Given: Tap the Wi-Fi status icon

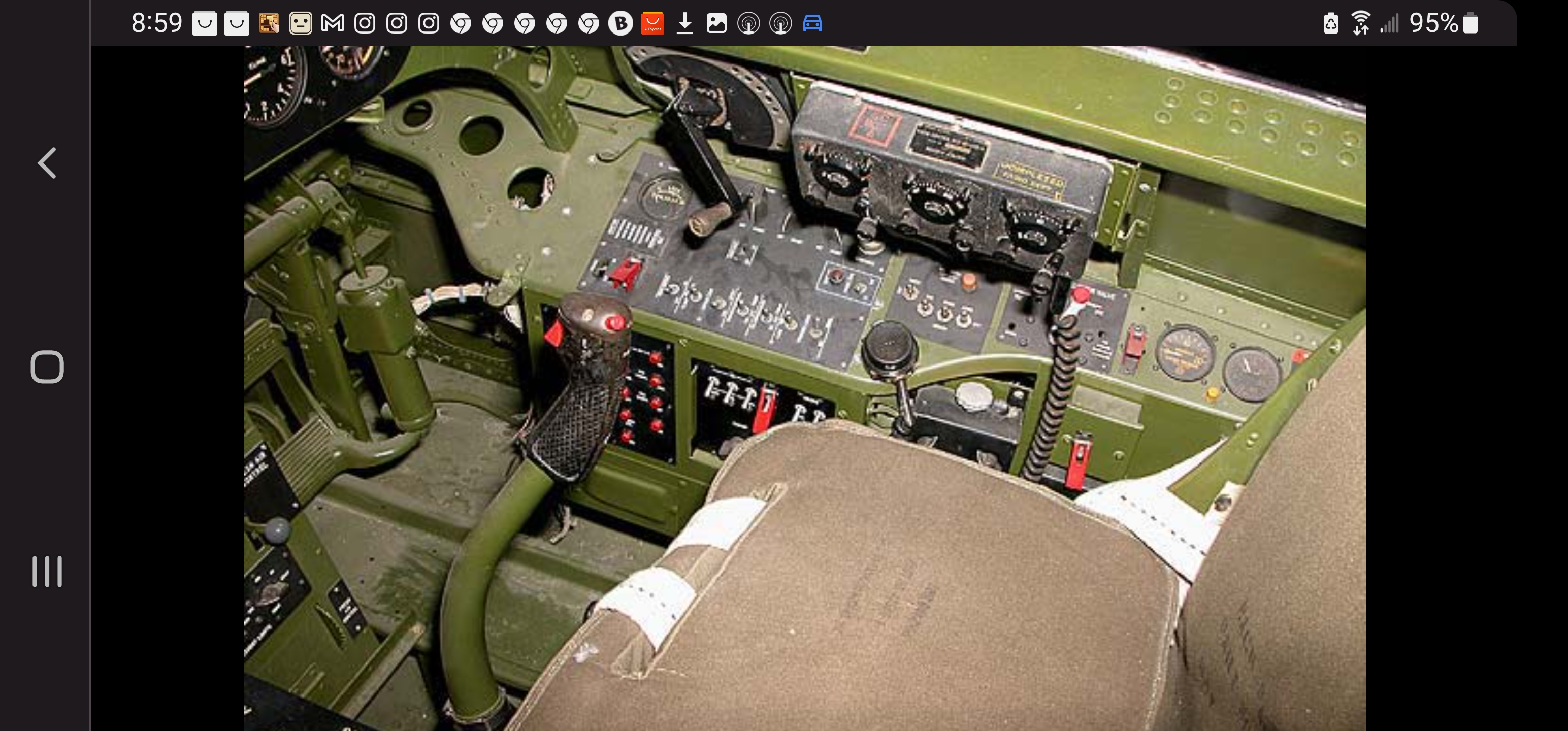Looking at the screenshot, I should (1360, 23).
